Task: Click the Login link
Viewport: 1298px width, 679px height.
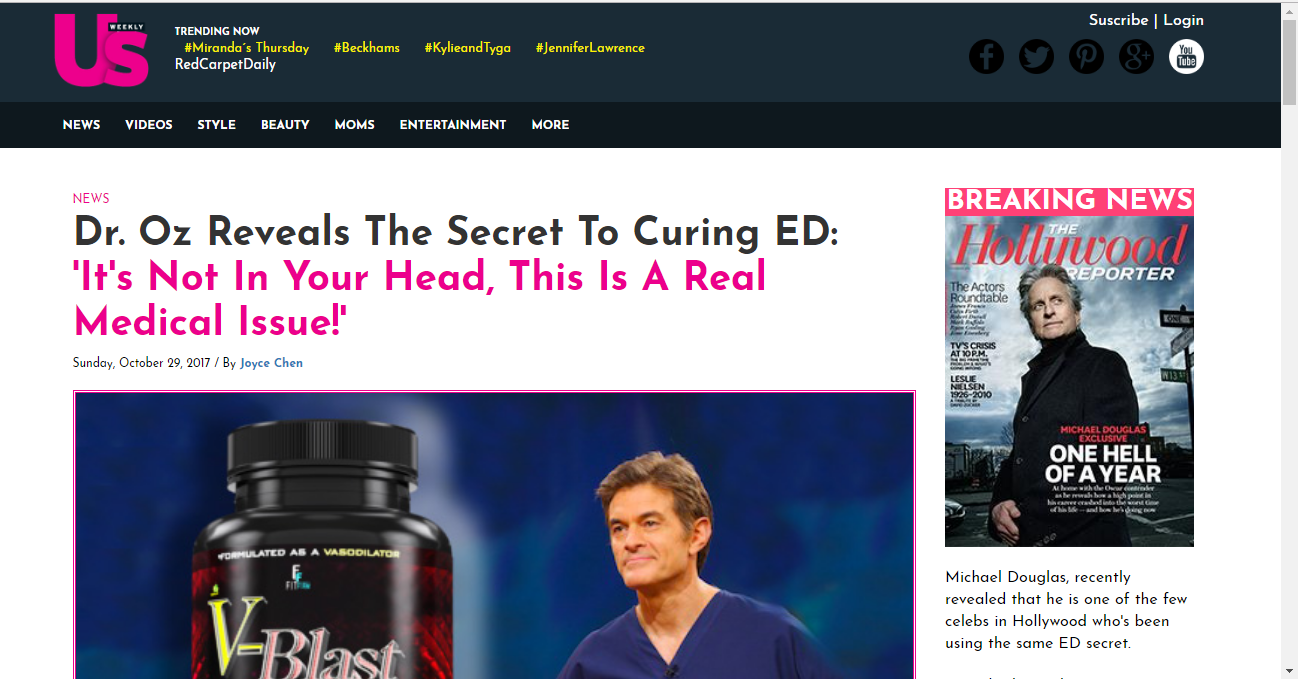Action: click(1183, 20)
